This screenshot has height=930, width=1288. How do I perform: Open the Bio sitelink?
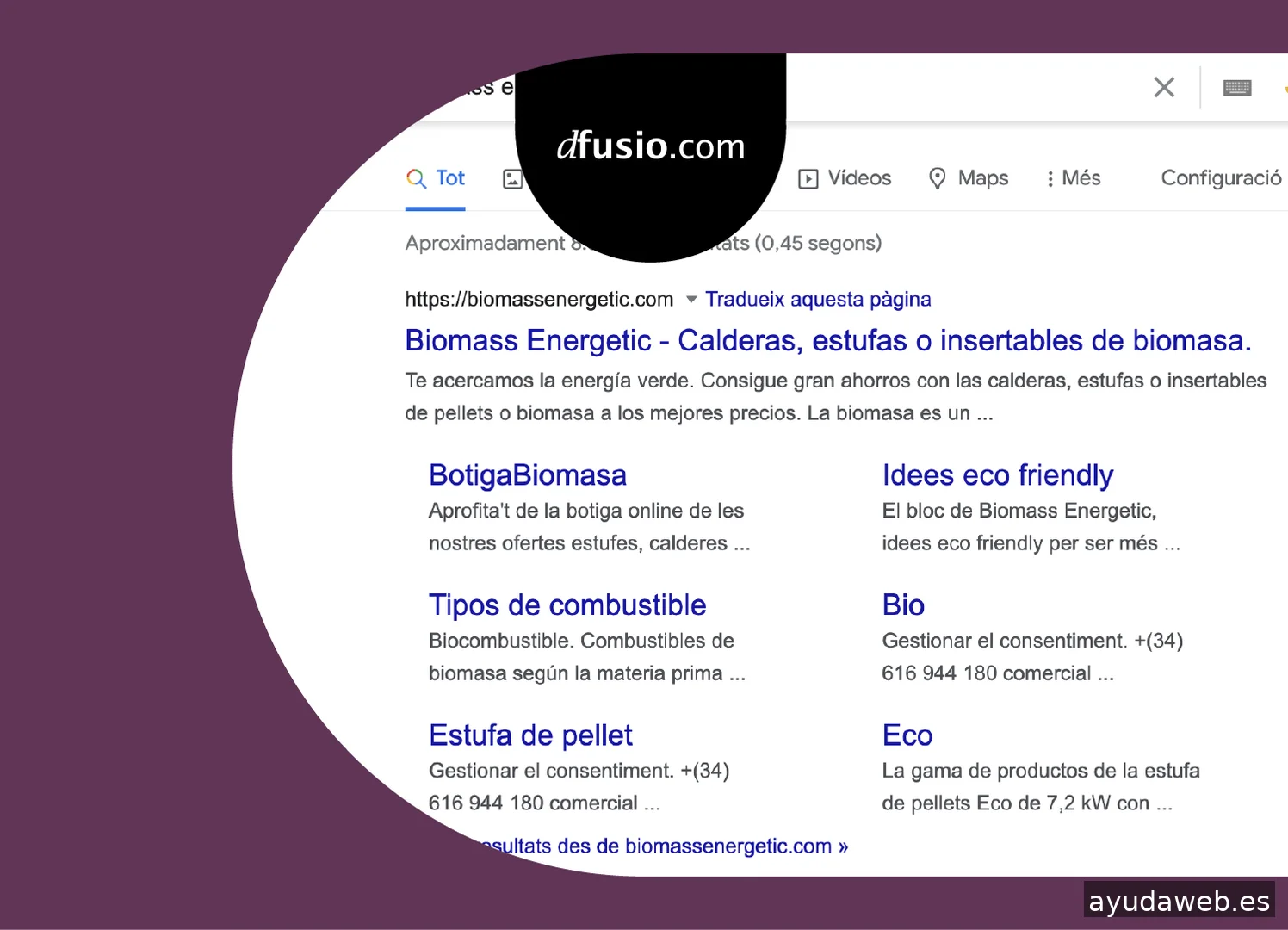tap(903, 605)
